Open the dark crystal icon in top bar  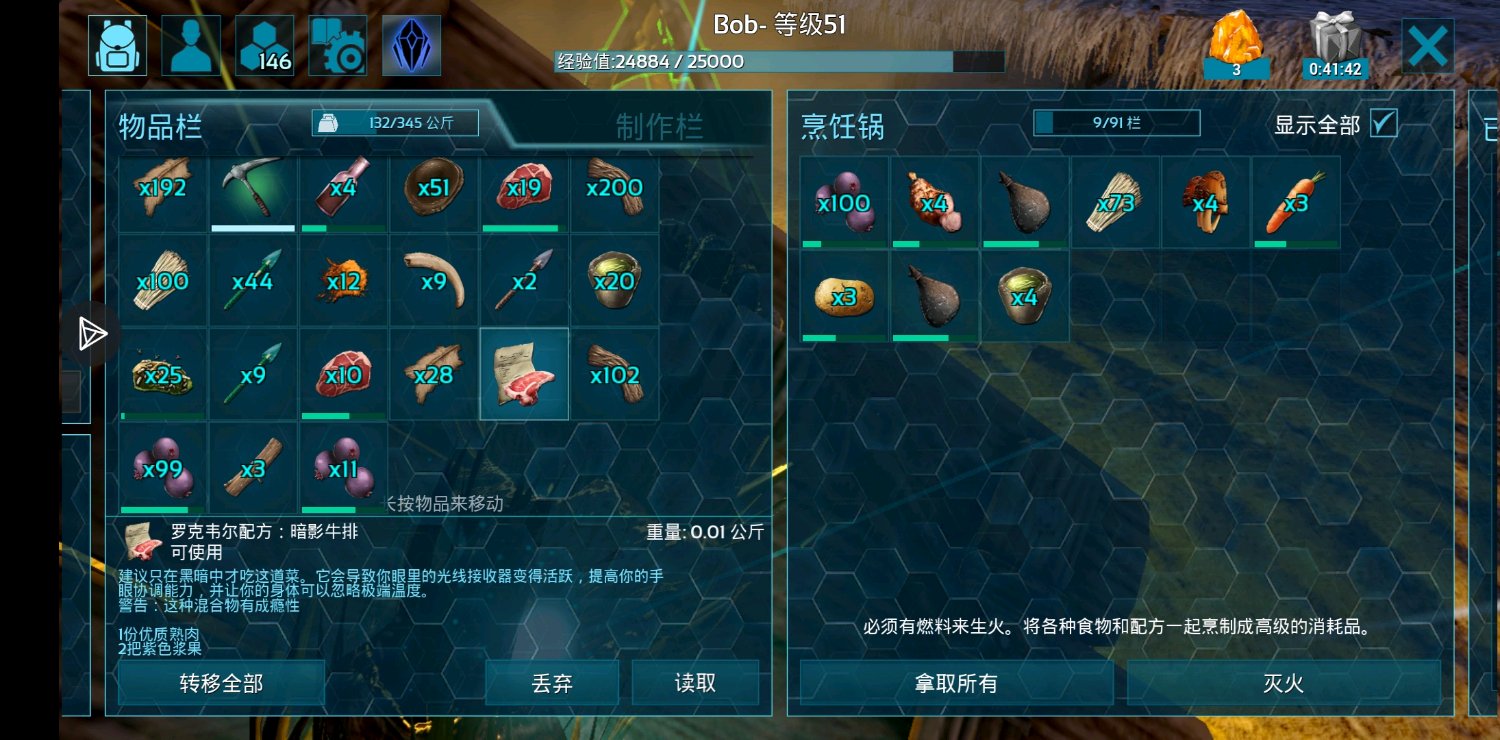(411, 46)
